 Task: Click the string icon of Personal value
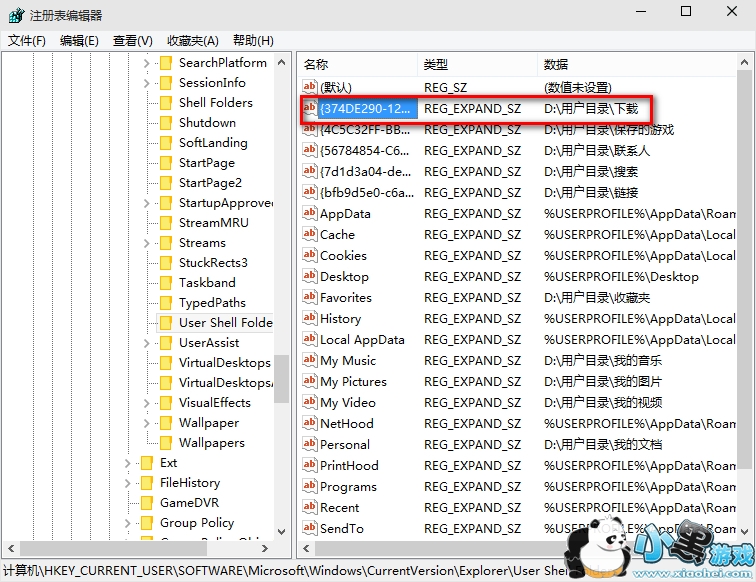click(x=310, y=444)
